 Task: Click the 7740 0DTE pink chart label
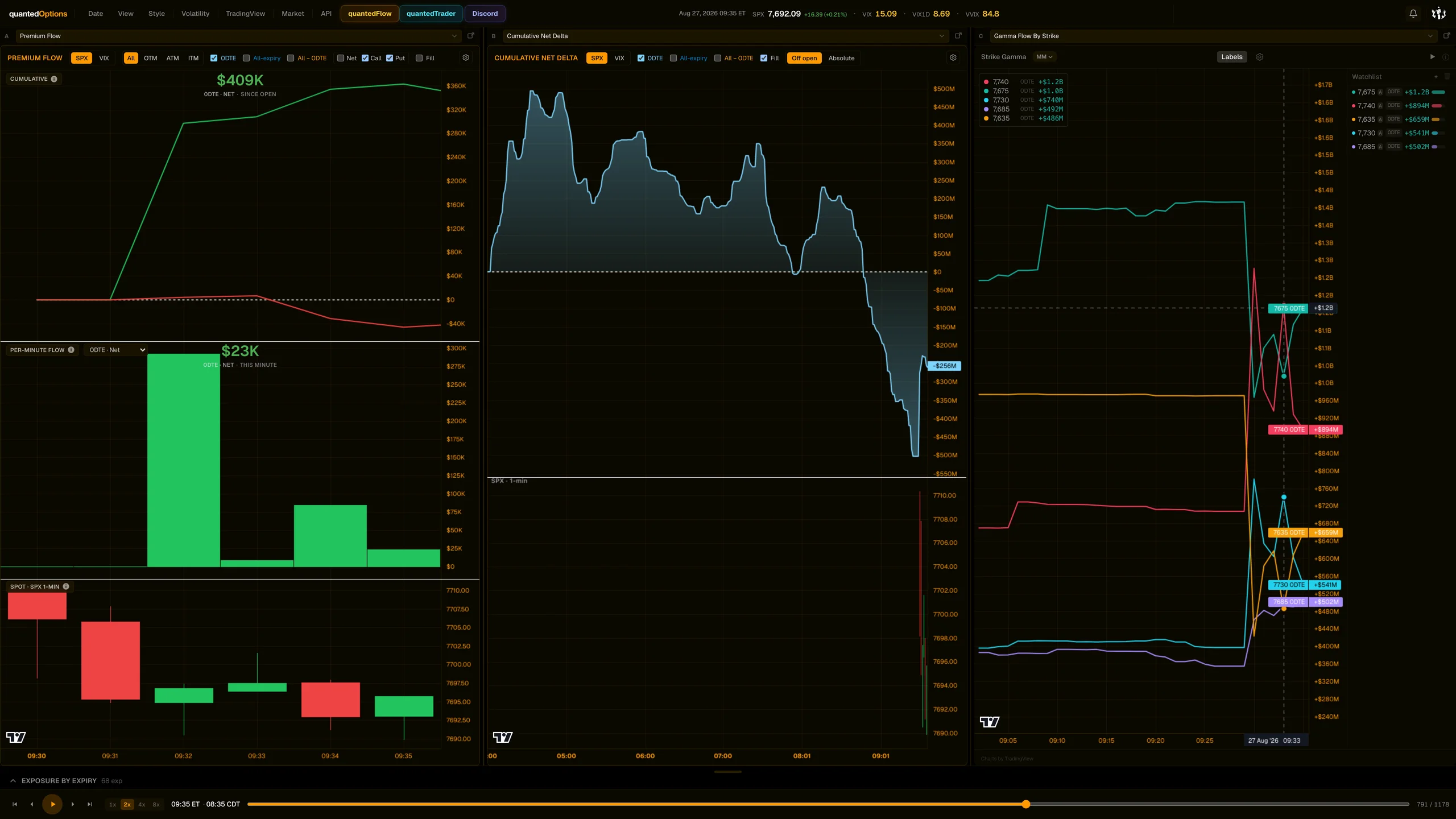[x=1289, y=429]
